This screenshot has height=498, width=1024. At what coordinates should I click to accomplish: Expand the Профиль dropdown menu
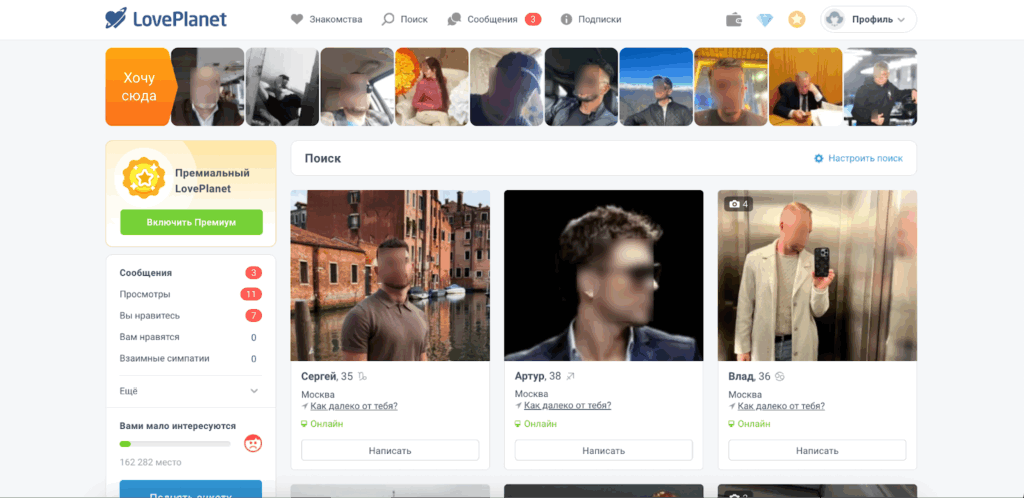868,19
